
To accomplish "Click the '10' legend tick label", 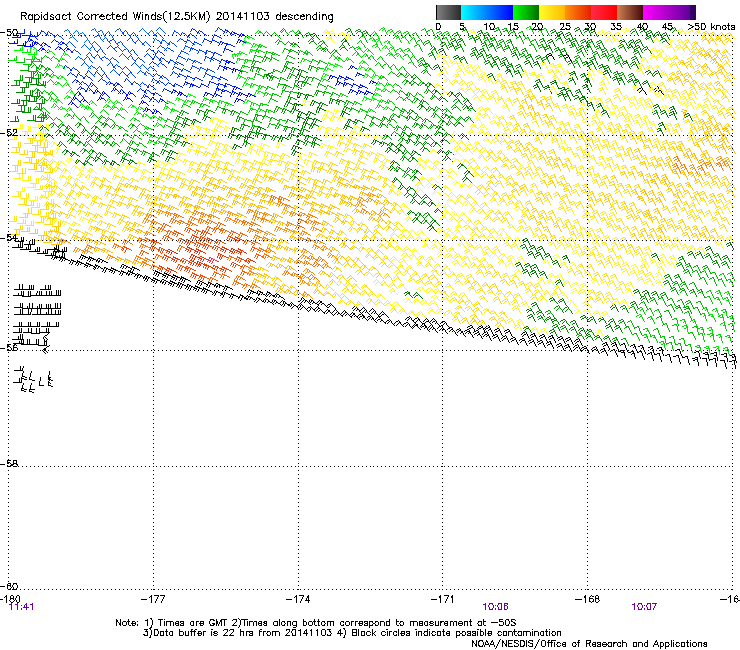I will 489,27.
